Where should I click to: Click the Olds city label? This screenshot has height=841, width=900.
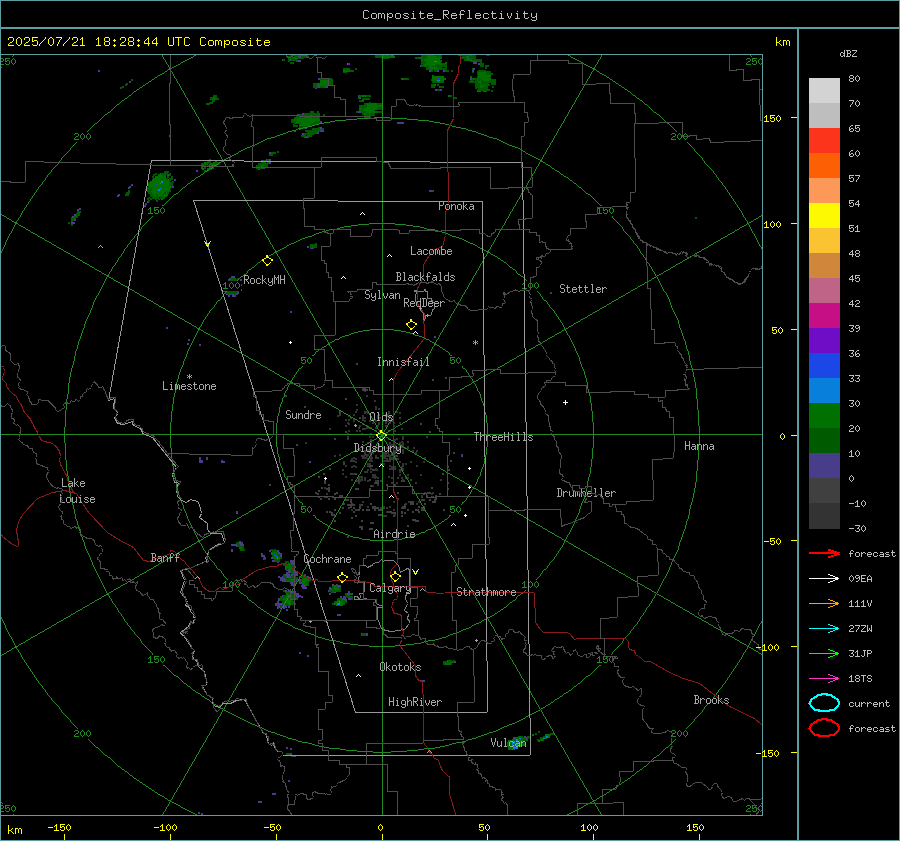pos(381,417)
